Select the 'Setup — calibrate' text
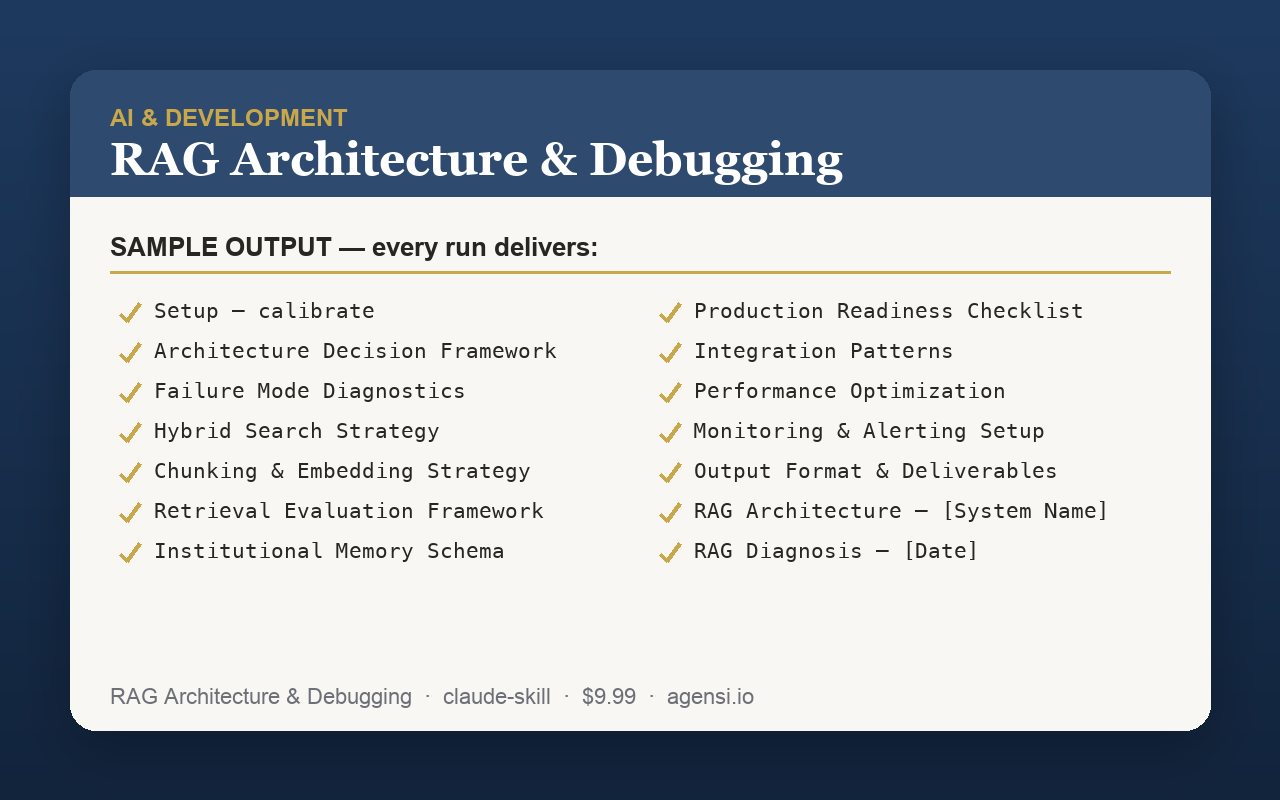Image resolution: width=1280 pixels, height=800 pixels. [265, 311]
